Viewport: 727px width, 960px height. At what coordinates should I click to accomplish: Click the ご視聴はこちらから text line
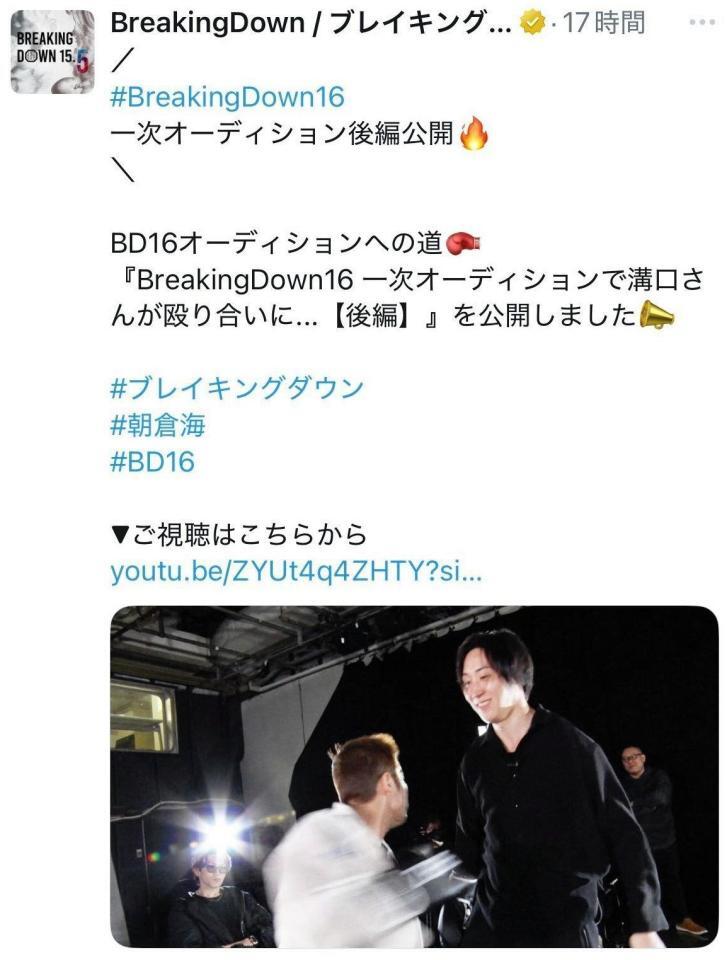tap(238, 534)
